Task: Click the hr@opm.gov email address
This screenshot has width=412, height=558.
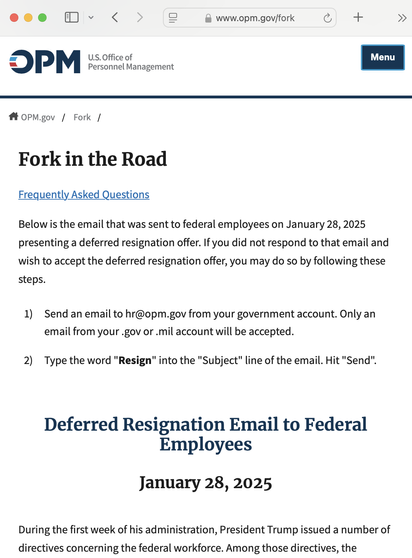Action: pyautogui.click(x=155, y=314)
